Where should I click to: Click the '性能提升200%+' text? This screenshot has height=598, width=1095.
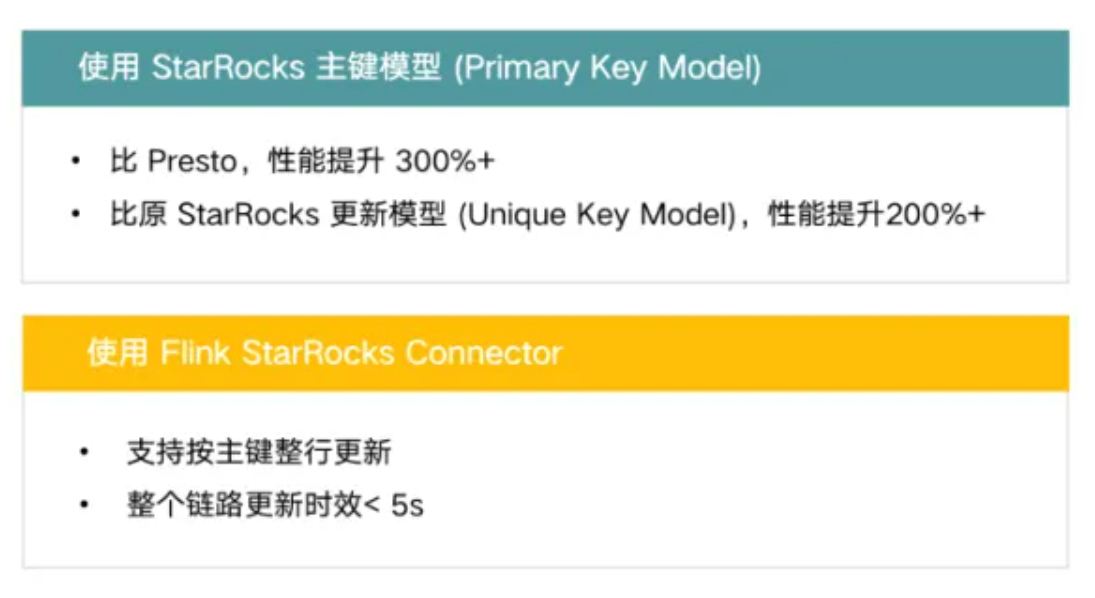(876, 214)
